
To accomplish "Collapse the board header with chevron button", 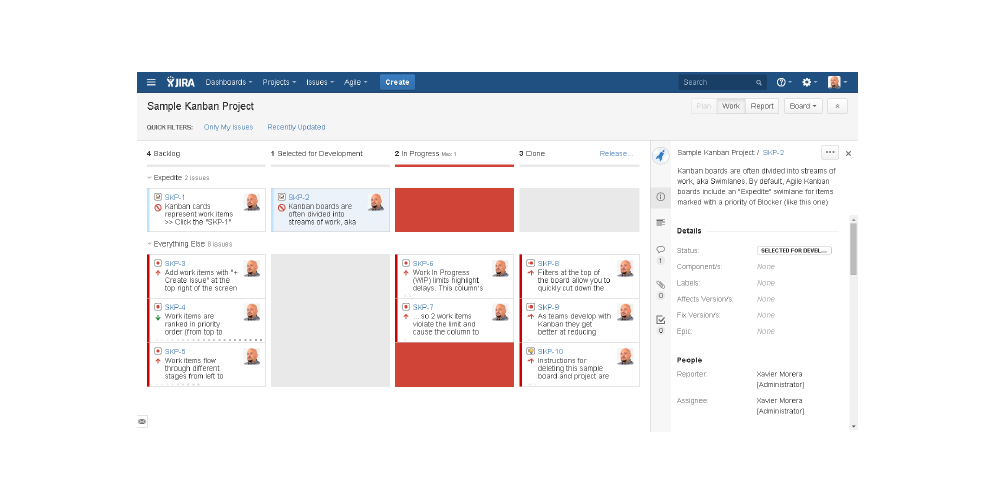I will coord(837,106).
